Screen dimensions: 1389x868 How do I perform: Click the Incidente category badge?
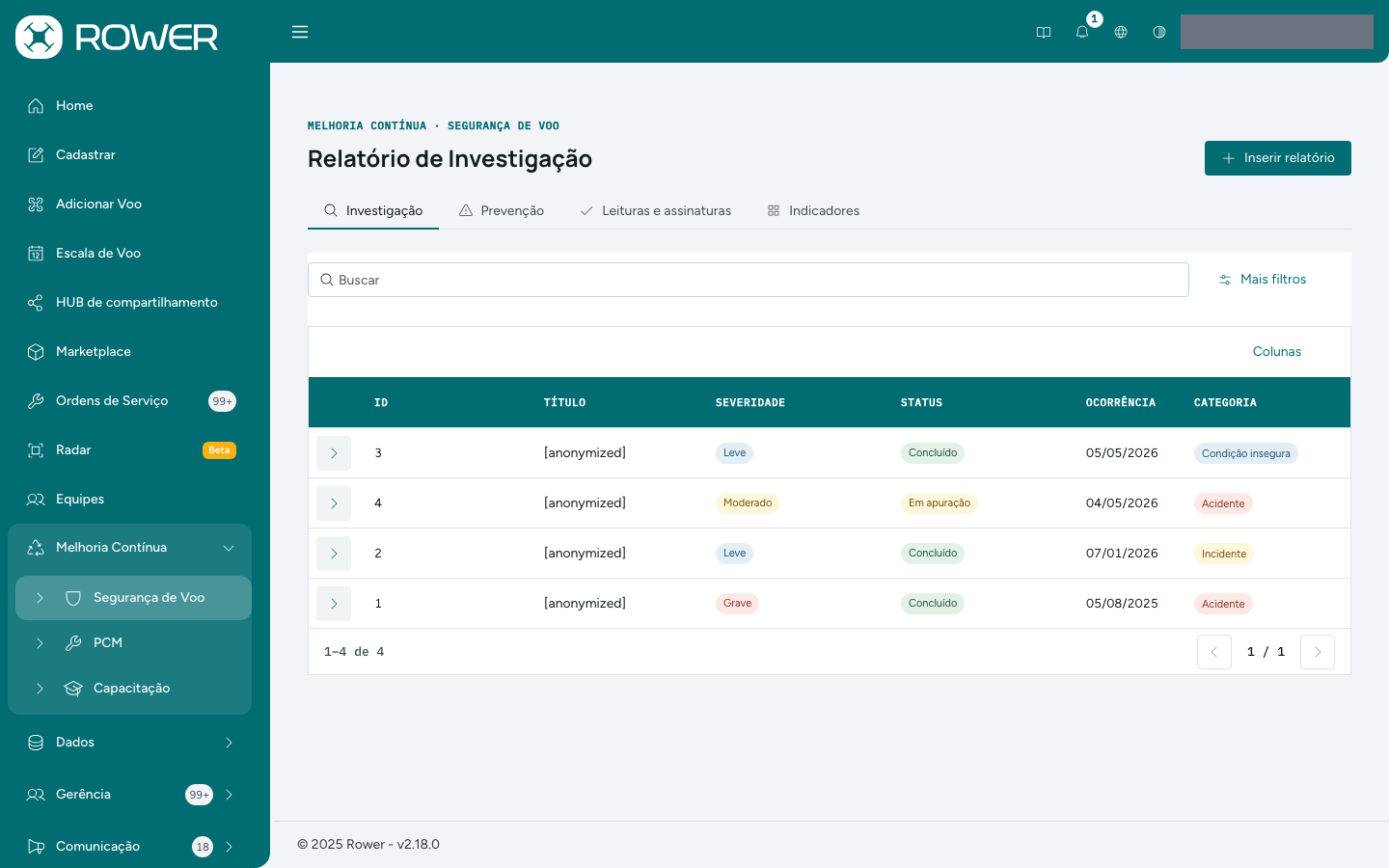click(x=1223, y=554)
